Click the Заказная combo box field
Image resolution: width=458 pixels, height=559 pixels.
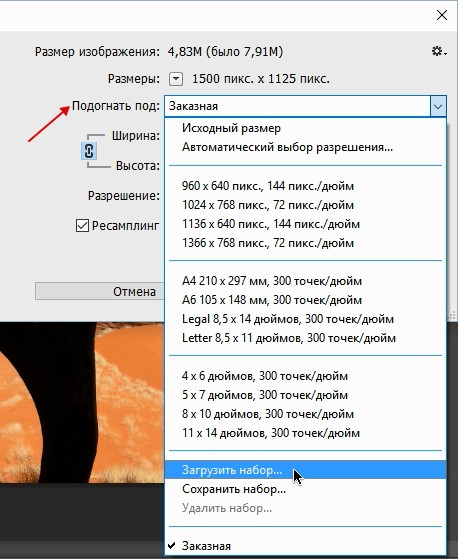coord(297,106)
